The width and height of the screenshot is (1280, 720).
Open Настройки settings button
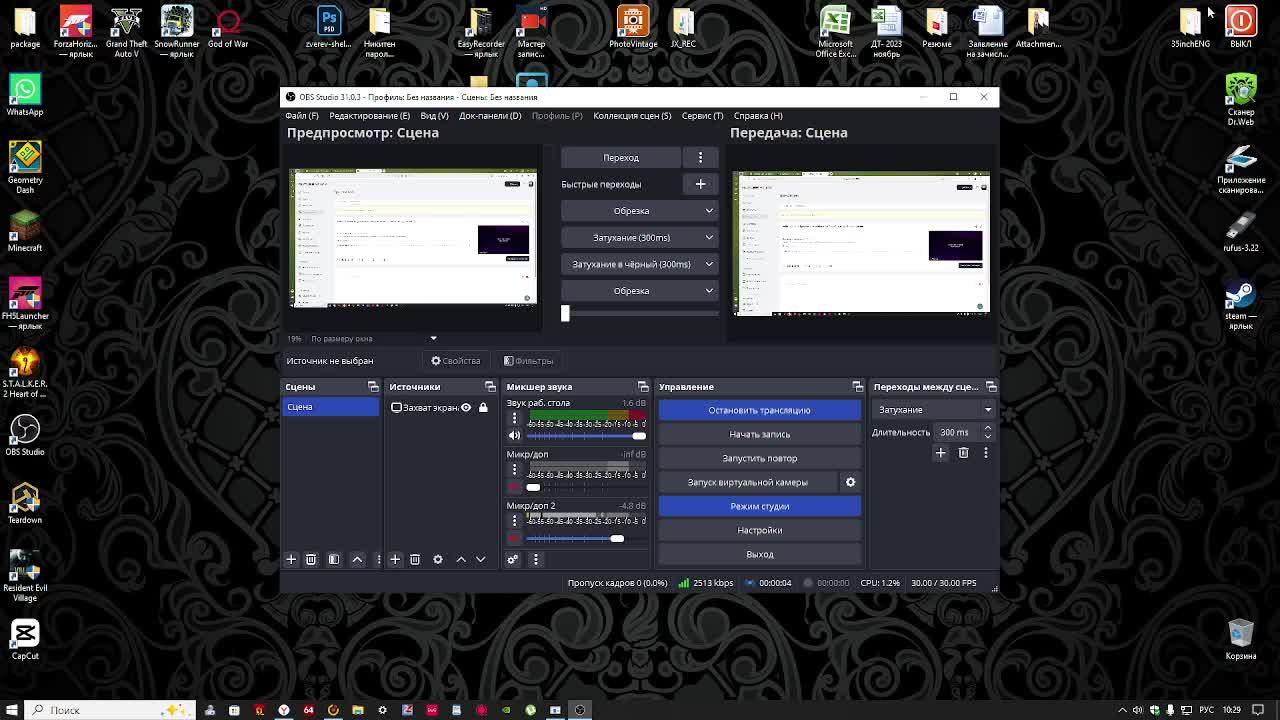[760, 530]
